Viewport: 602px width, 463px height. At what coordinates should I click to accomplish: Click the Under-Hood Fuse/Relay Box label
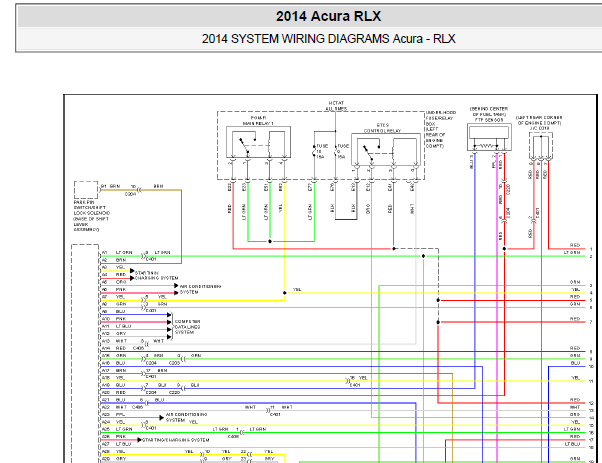pos(440,129)
